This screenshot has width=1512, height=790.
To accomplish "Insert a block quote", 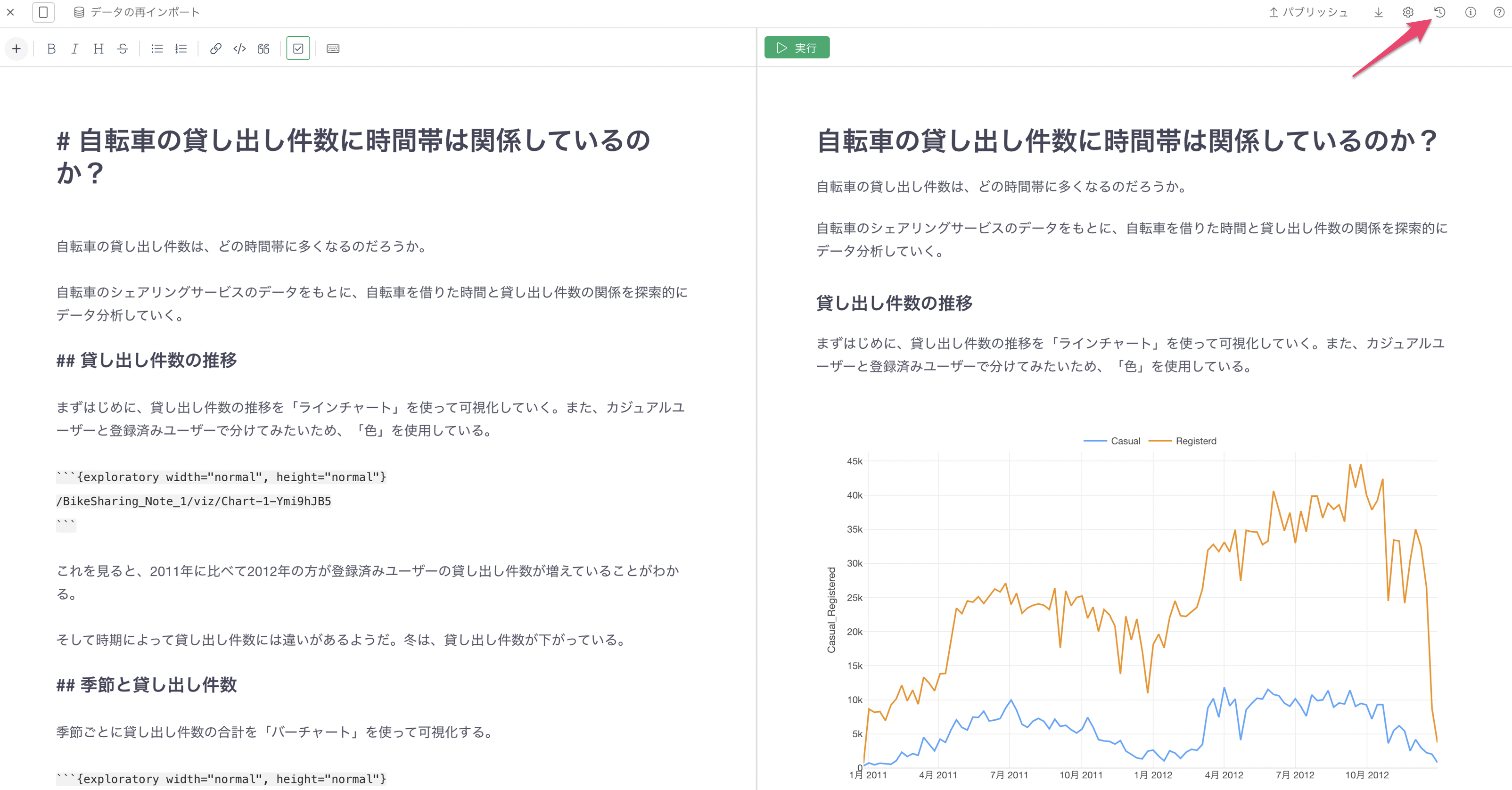I will click(263, 49).
